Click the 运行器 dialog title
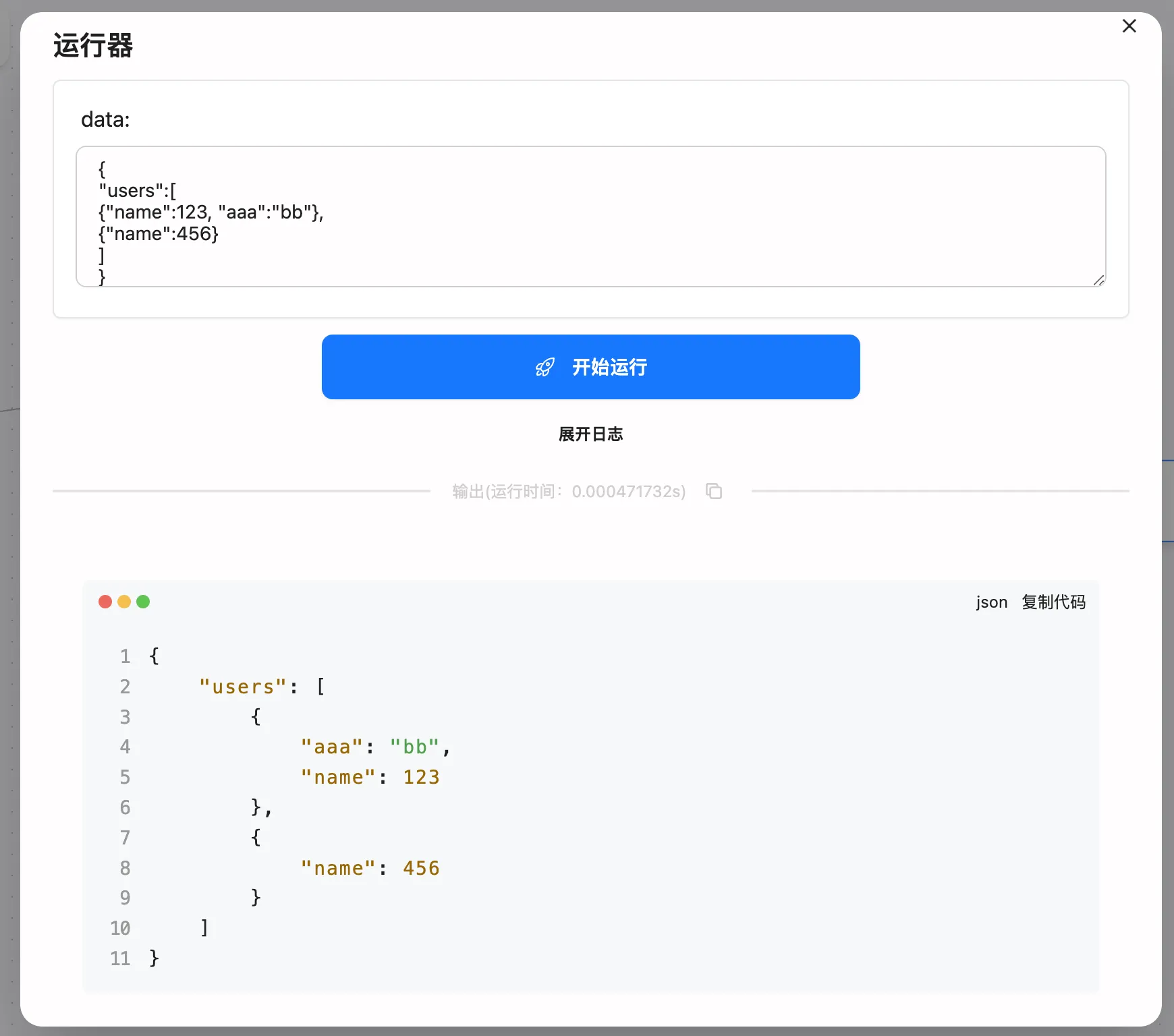 pyautogui.click(x=93, y=45)
